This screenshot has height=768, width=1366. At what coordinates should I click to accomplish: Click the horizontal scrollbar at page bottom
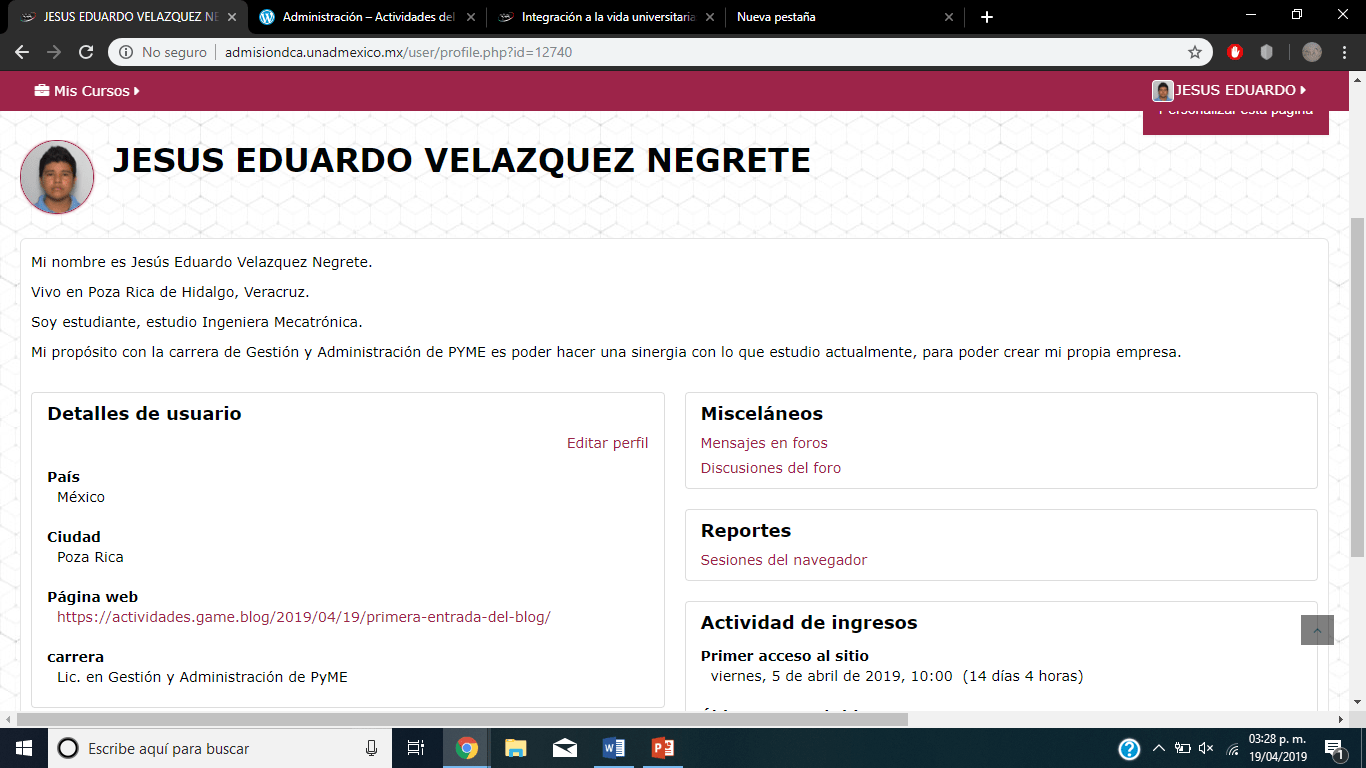(462, 719)
